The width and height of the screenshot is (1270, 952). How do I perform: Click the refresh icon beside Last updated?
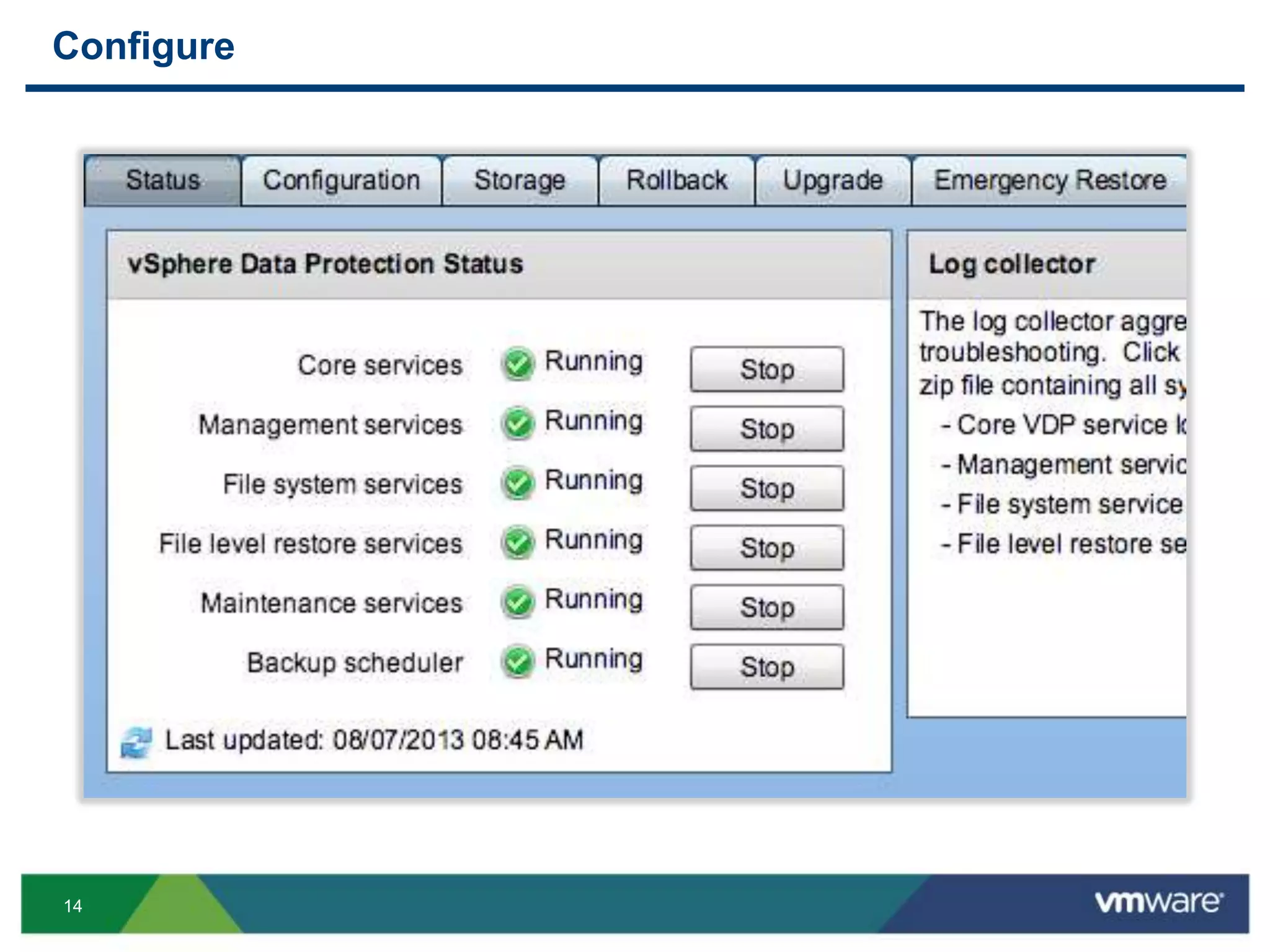[136, 742]
